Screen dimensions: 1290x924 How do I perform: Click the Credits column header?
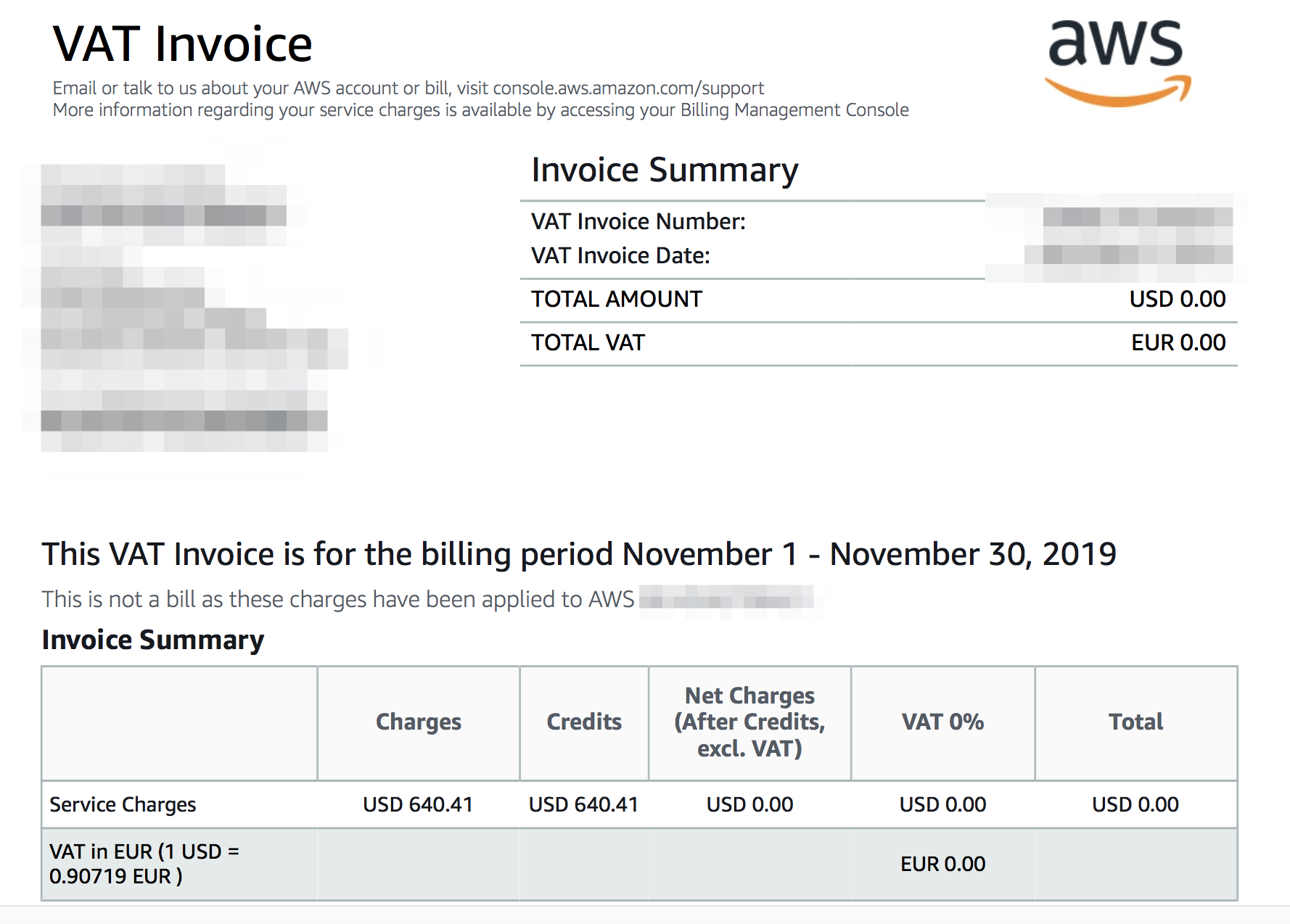click(x=584, y=722)
